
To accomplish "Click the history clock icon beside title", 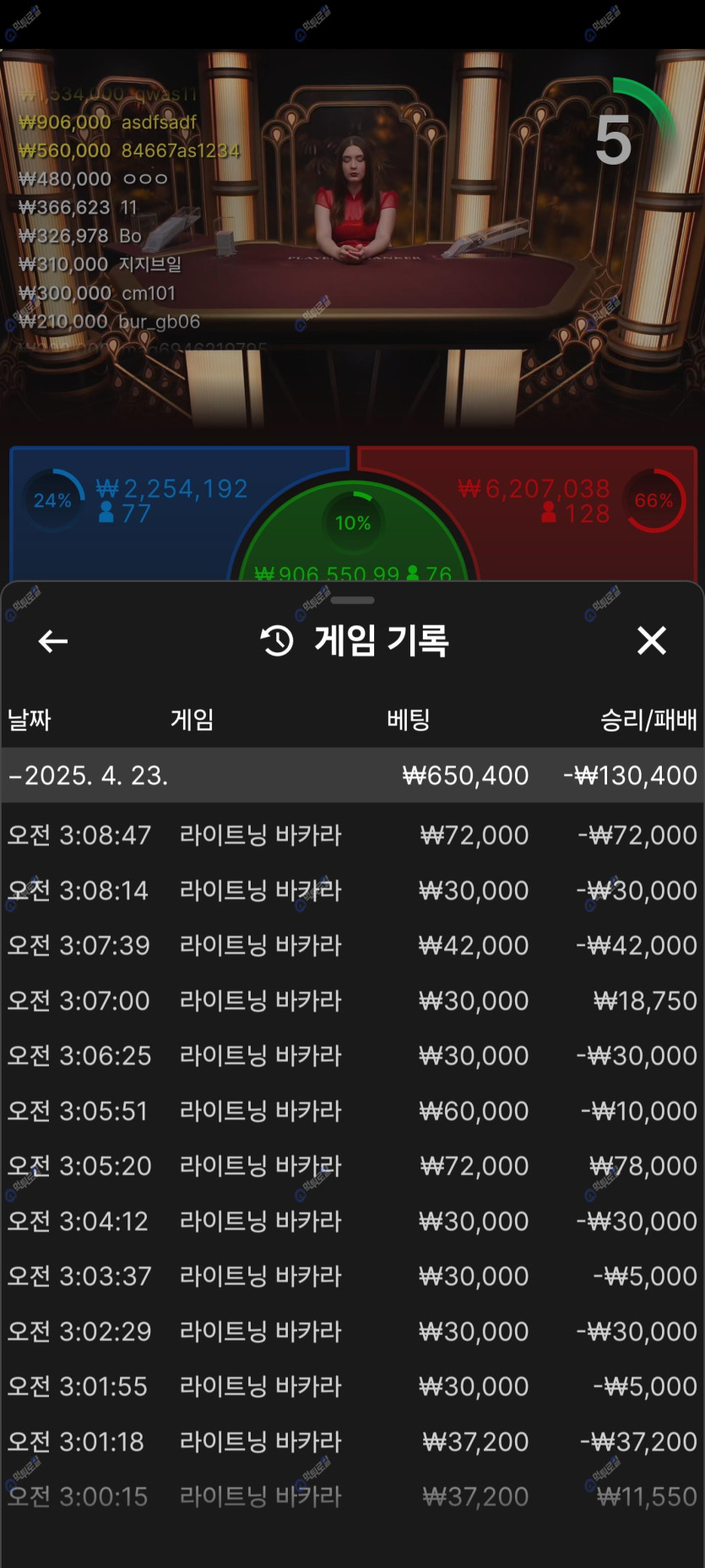I will 277,641.
